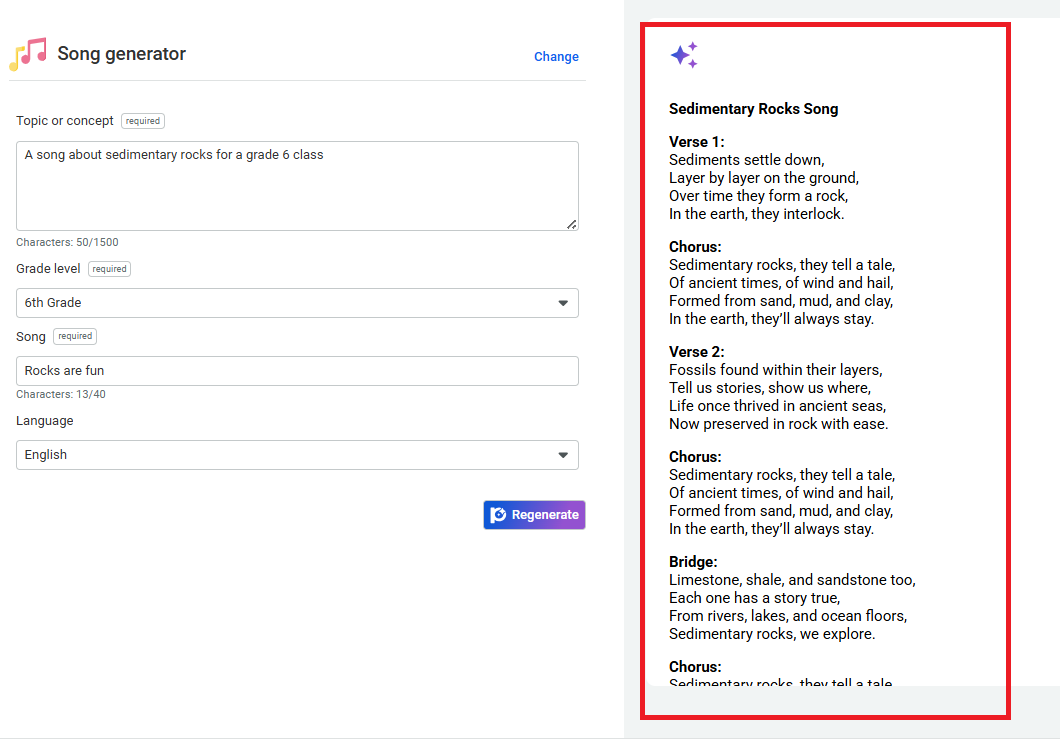
Task: Focus the Topic or concept text area
Action: pyautogui.click(x=297, y=185)
